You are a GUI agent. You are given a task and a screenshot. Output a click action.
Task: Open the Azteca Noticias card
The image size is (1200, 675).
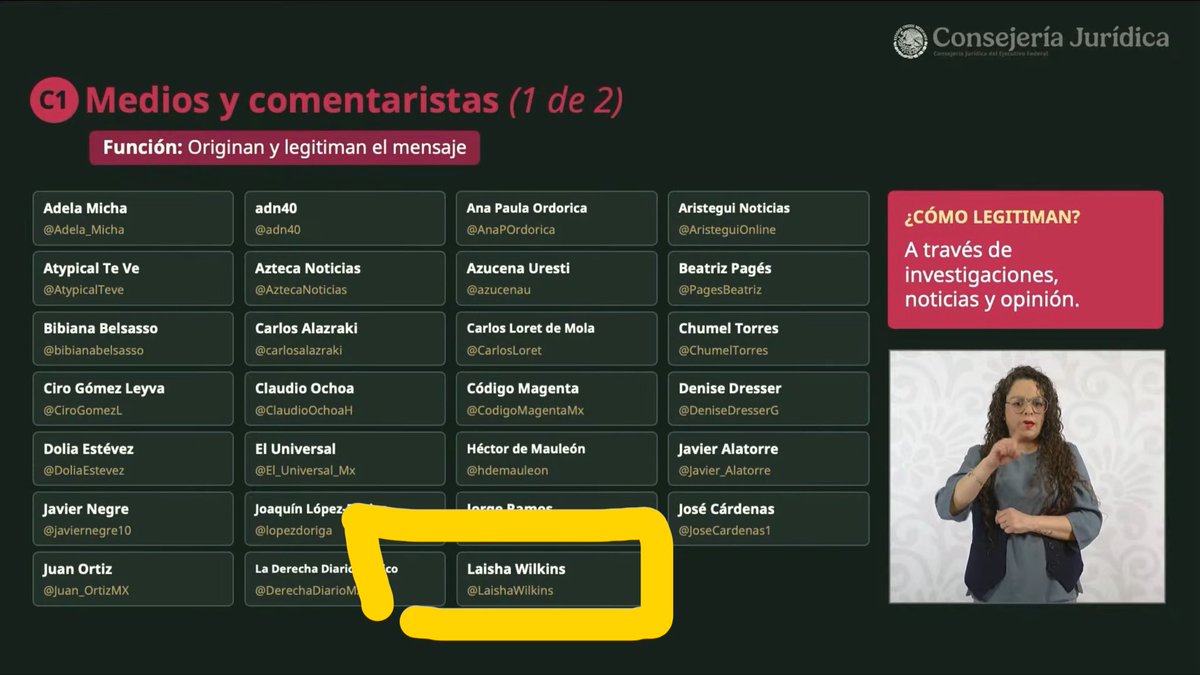[345, 278]
